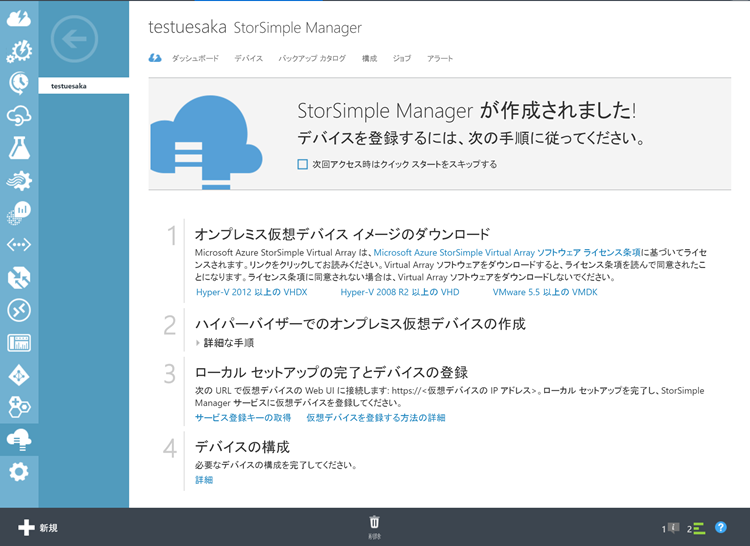Click the 新規 label in bottom bar
Screen dimensions: 750x546
(48, 528)
